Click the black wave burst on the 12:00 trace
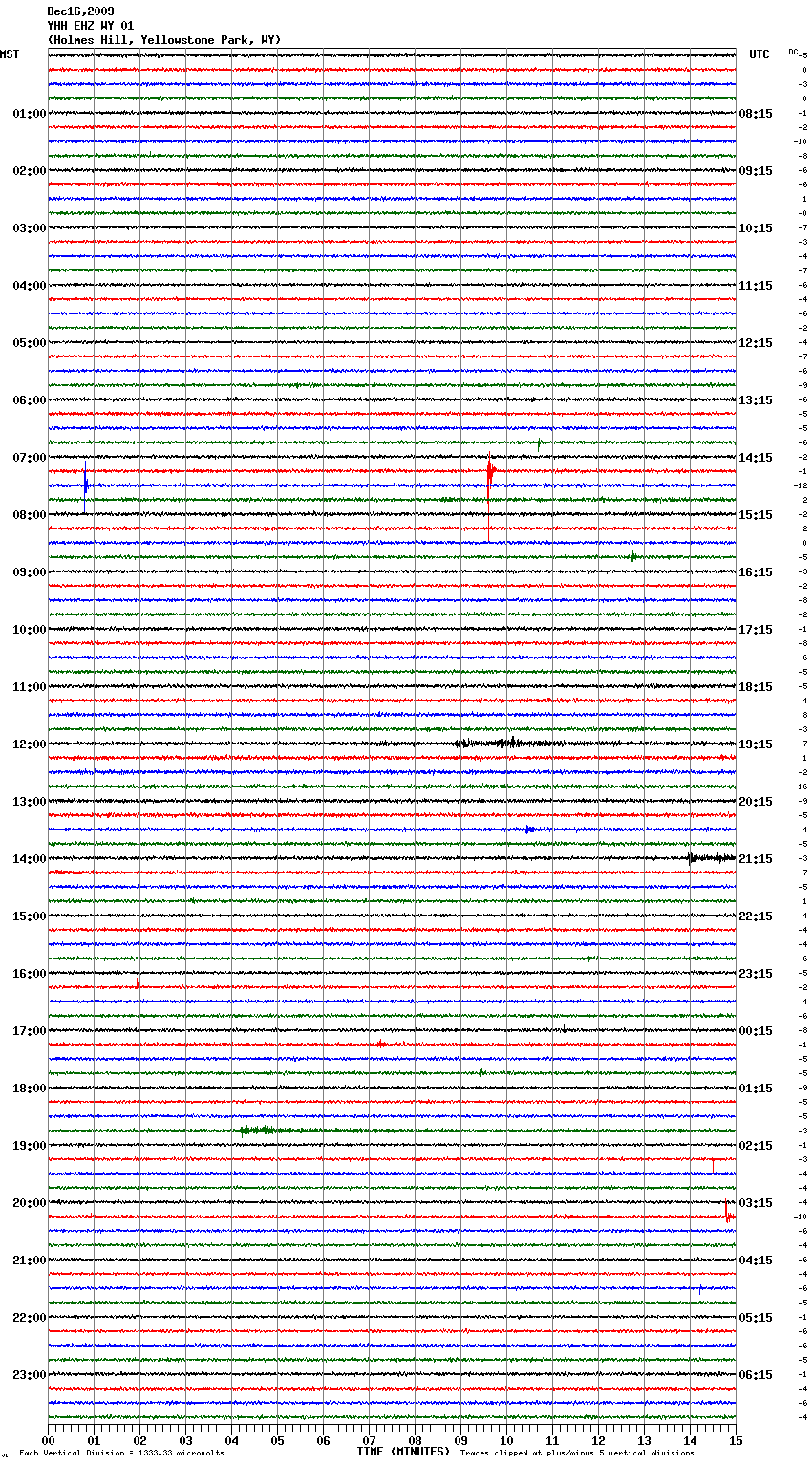Screen dimensions: 812x1466 pyautogui.click(x=502, y=743)
